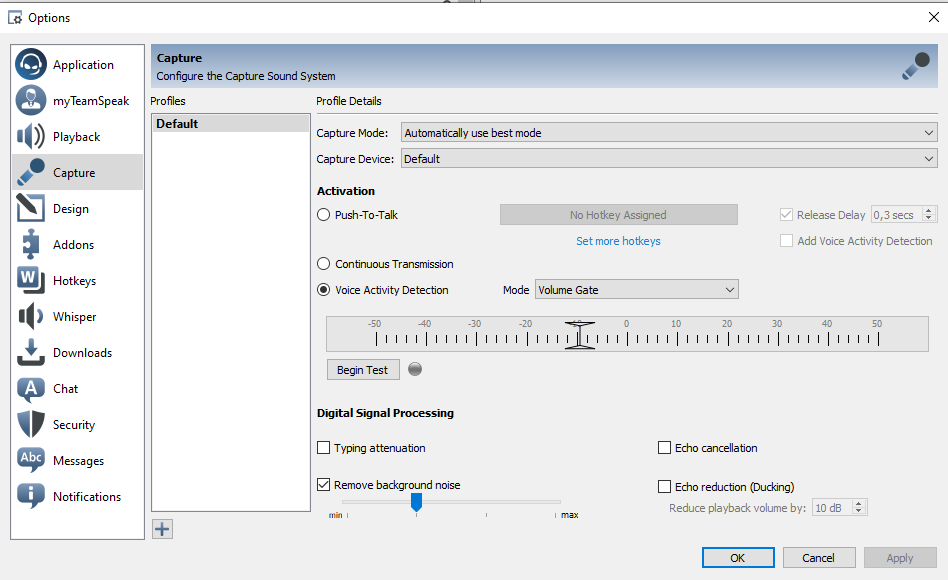This screenshot has width=948, height=580.
Task: Close the Options window
Action: pos(933,18)
